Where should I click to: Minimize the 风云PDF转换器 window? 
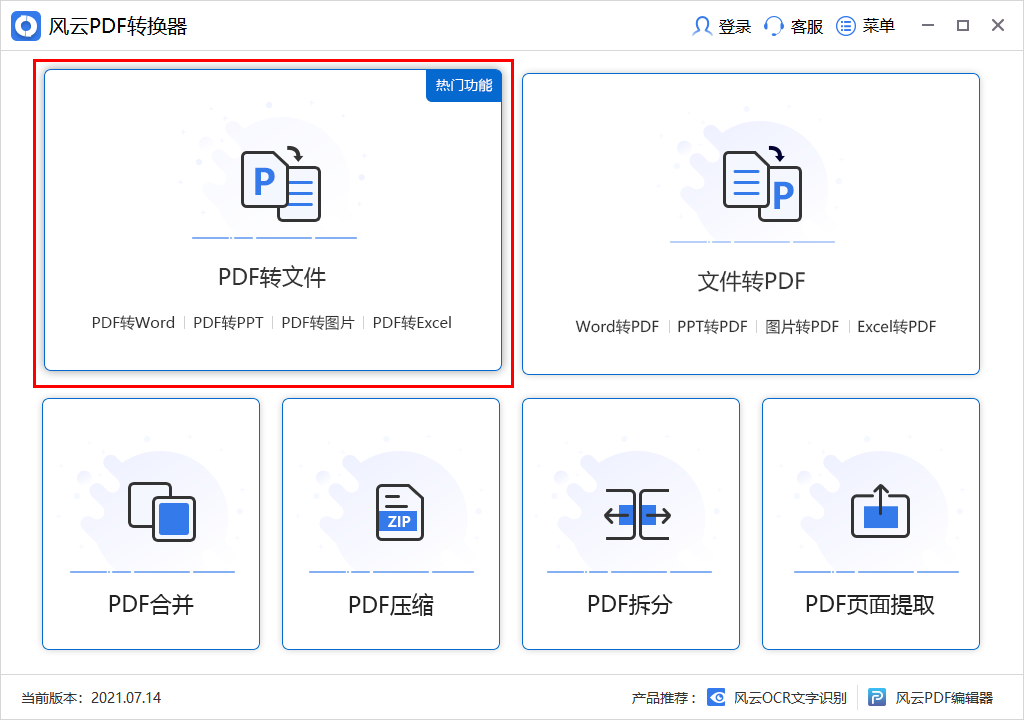[927, 25]
